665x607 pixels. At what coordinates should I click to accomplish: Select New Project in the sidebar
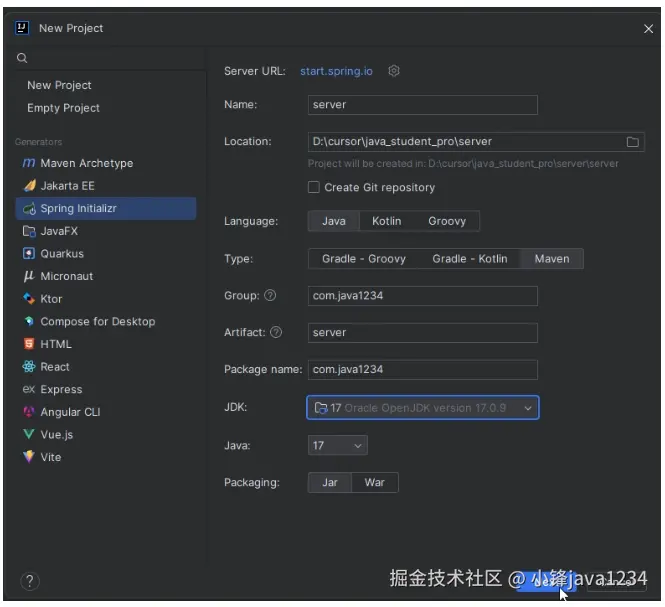59,85
